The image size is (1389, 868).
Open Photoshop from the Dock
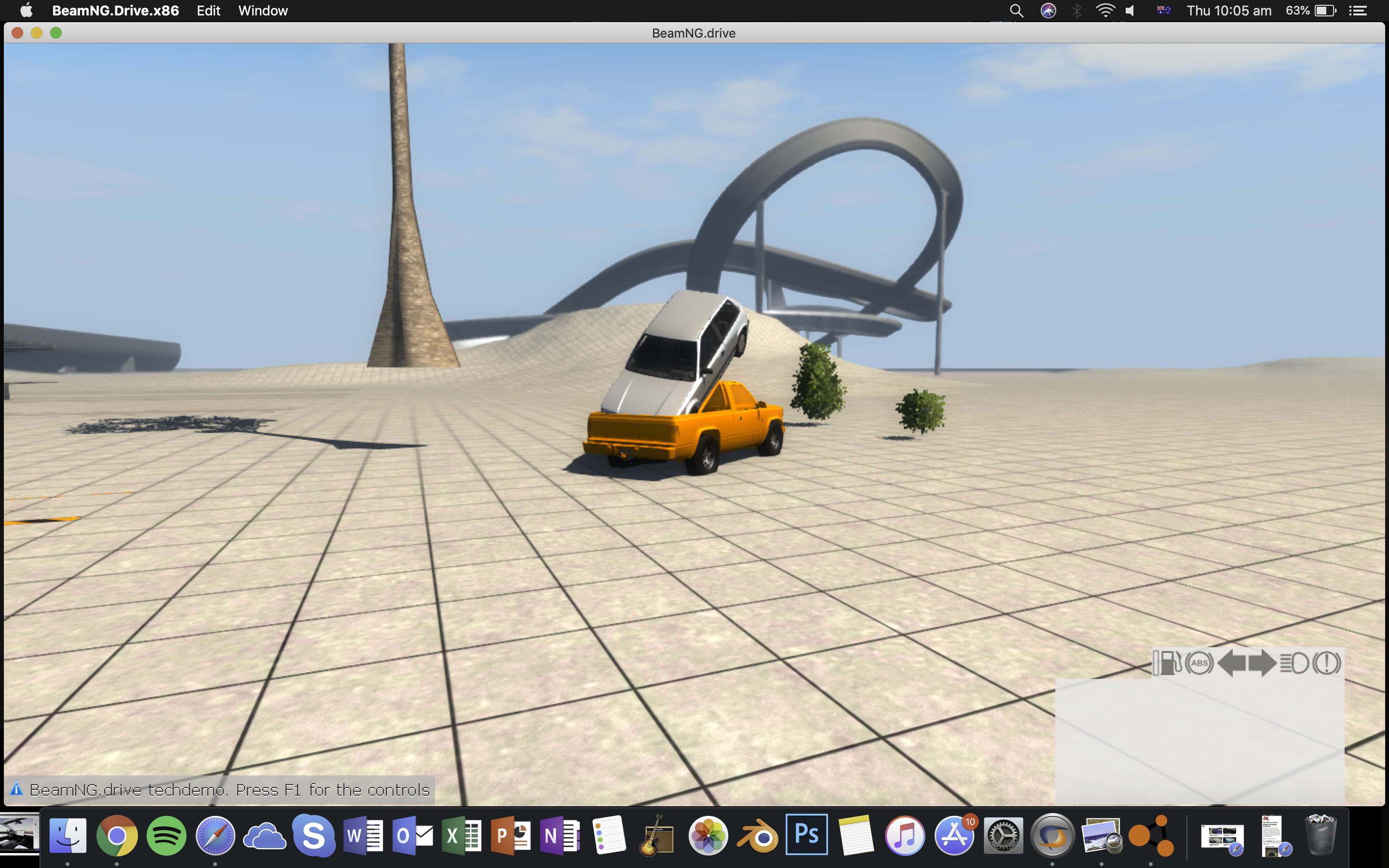pyautogui.click(x=807, y=835)
